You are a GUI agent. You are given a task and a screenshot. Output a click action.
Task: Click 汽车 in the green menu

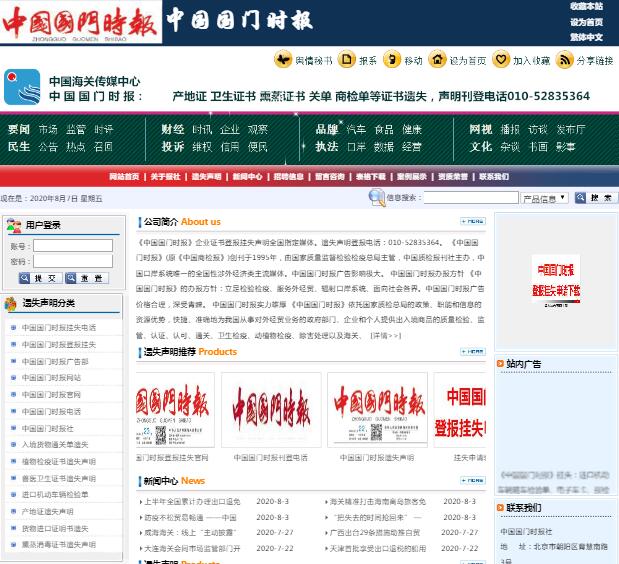point(356,129)
